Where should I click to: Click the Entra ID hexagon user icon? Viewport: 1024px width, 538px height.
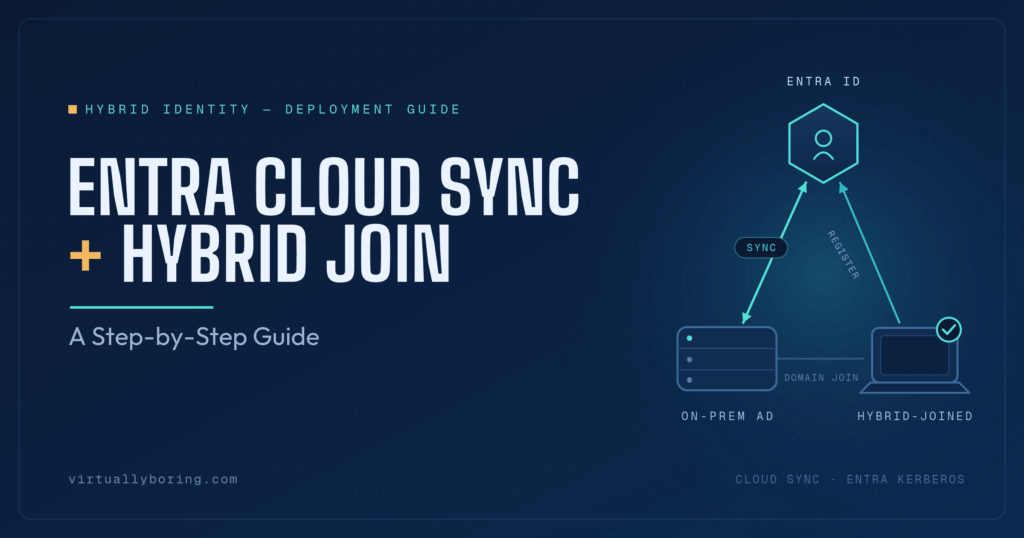pyautogui.click(x=823, y=143)
